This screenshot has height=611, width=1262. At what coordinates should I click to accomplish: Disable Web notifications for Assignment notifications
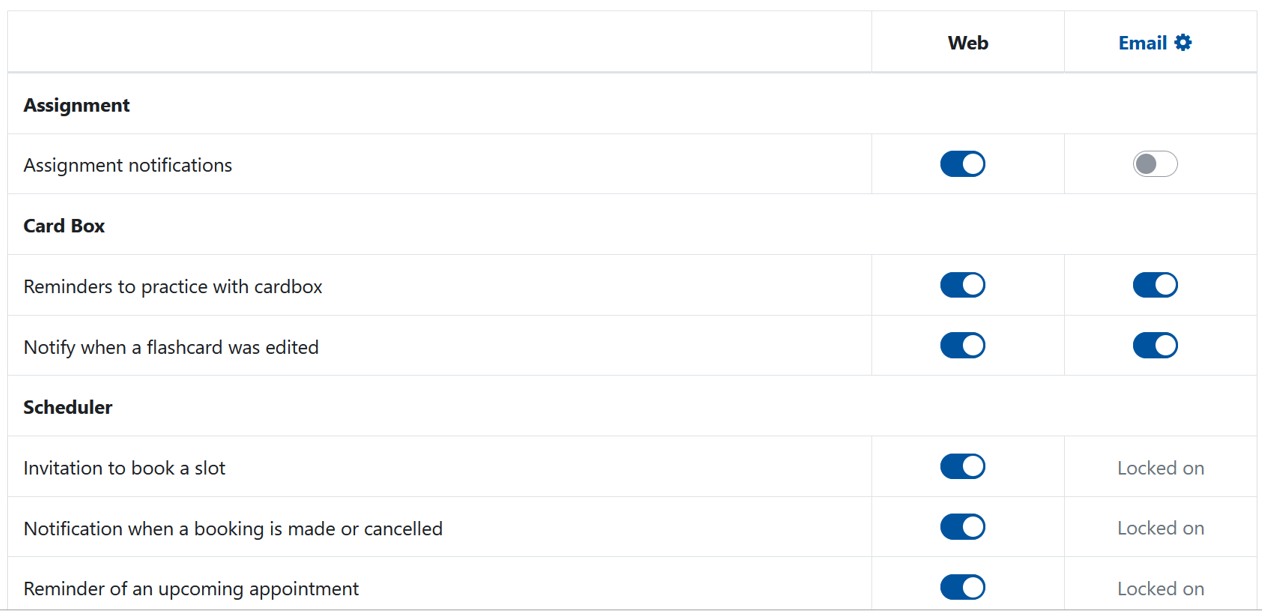click(x=962, y=163)
